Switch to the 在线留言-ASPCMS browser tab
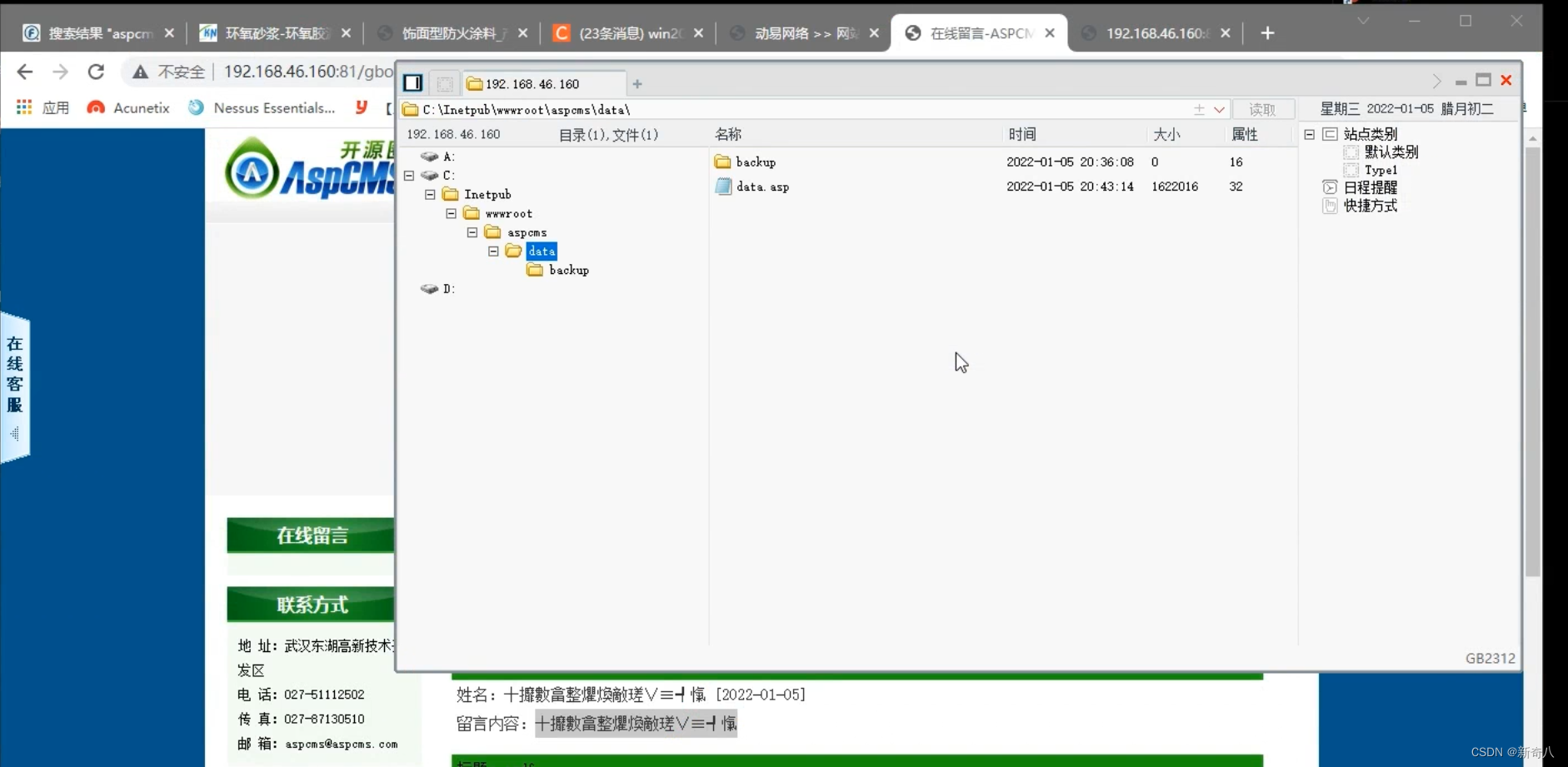 (971, 33)
